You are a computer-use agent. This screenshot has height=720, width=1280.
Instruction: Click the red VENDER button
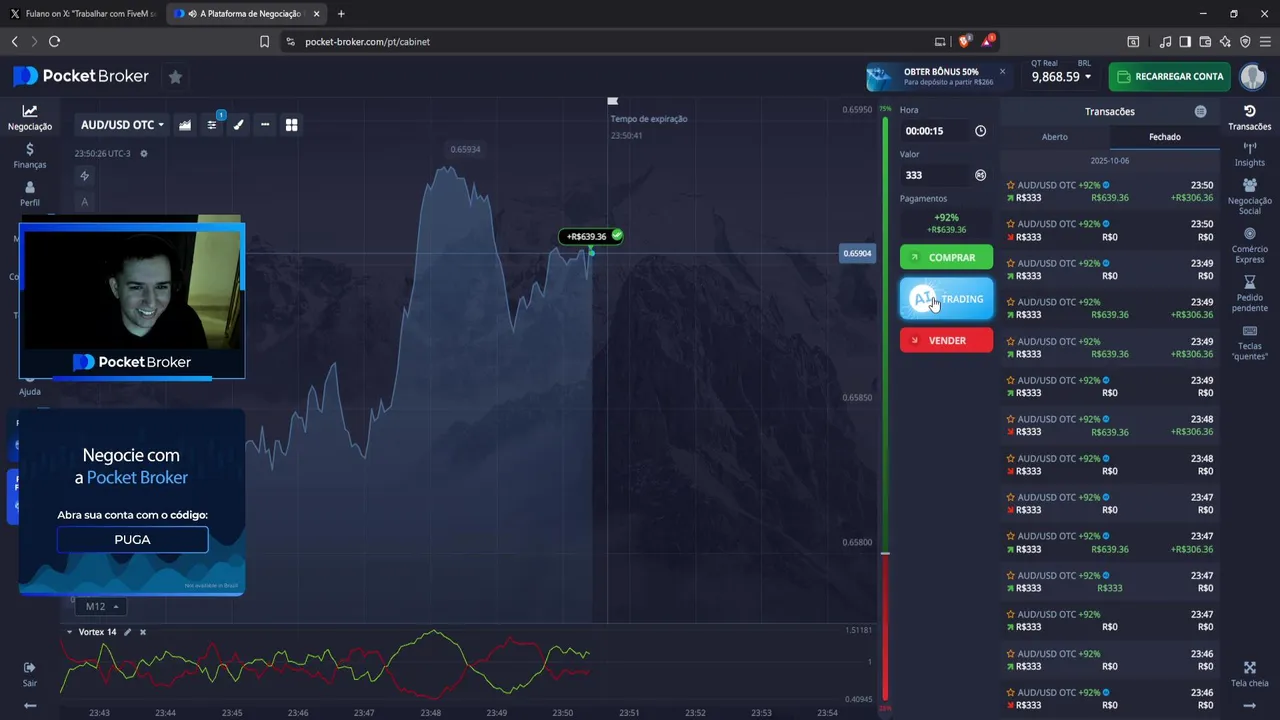[946, 340]
